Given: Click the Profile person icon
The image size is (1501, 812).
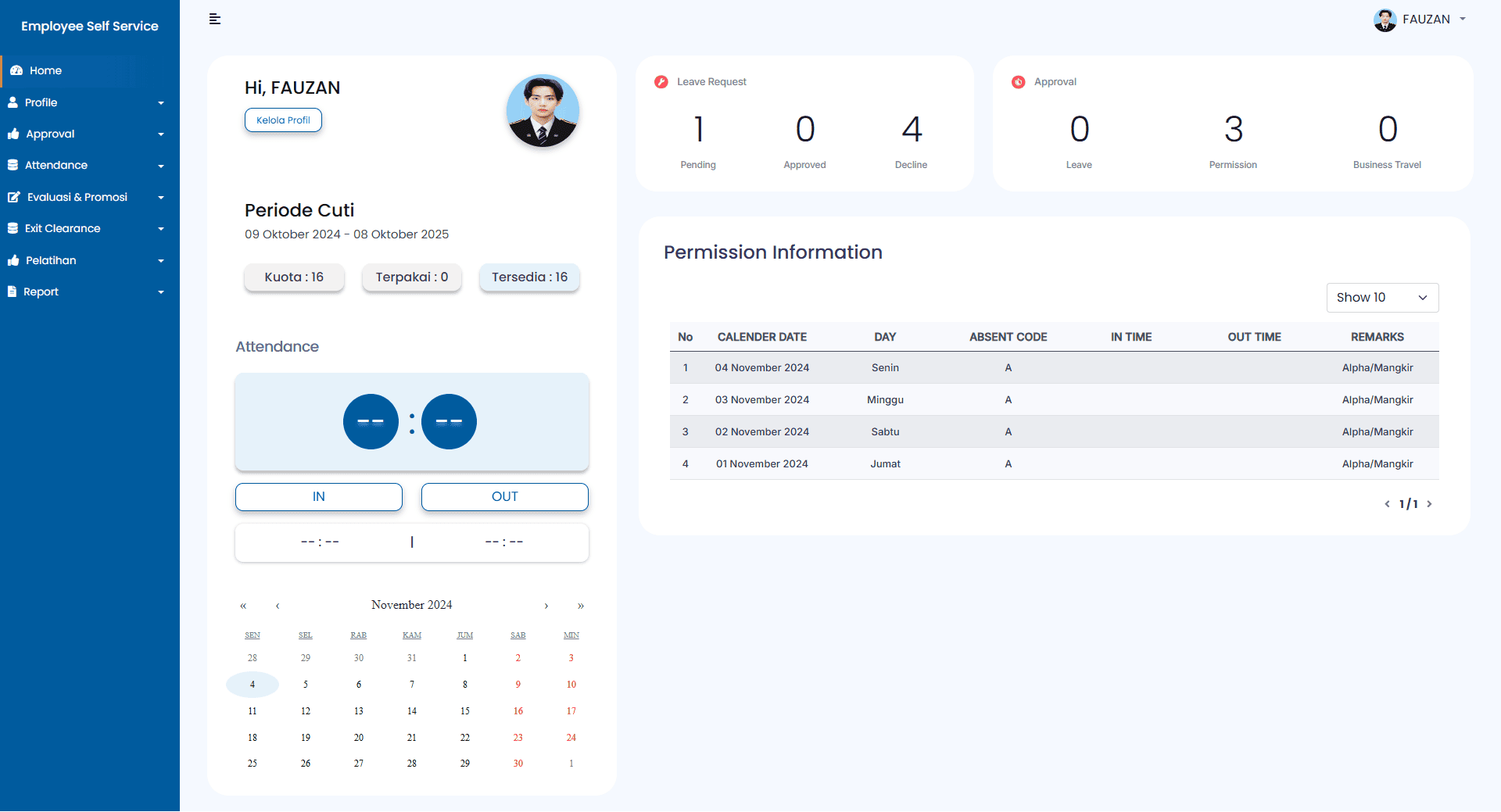Looking at the screenshot, I should pyautogui.click(x=13, y=102).
